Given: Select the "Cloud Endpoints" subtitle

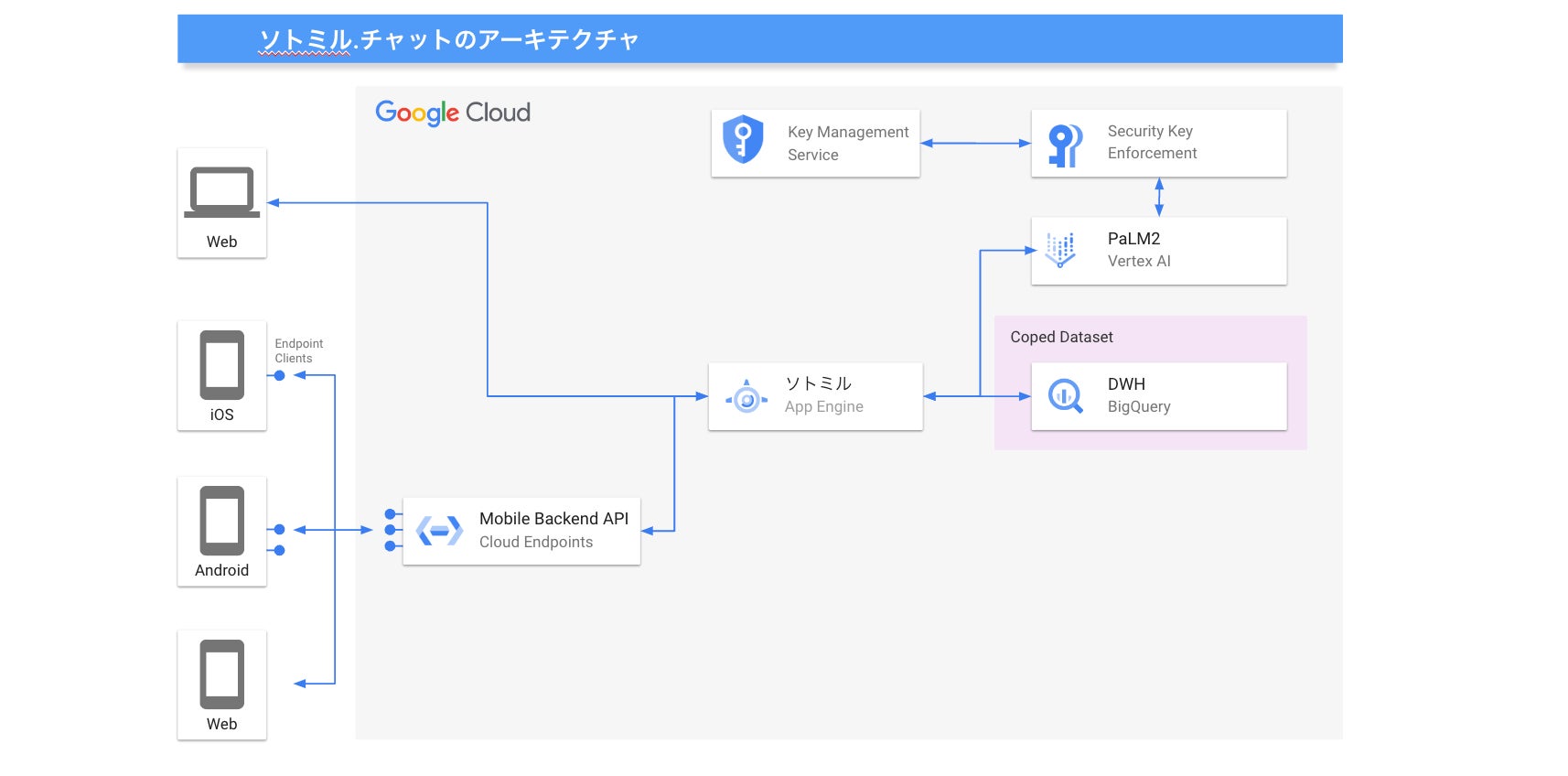Looking at the screenshot, I should coord(536,542).
